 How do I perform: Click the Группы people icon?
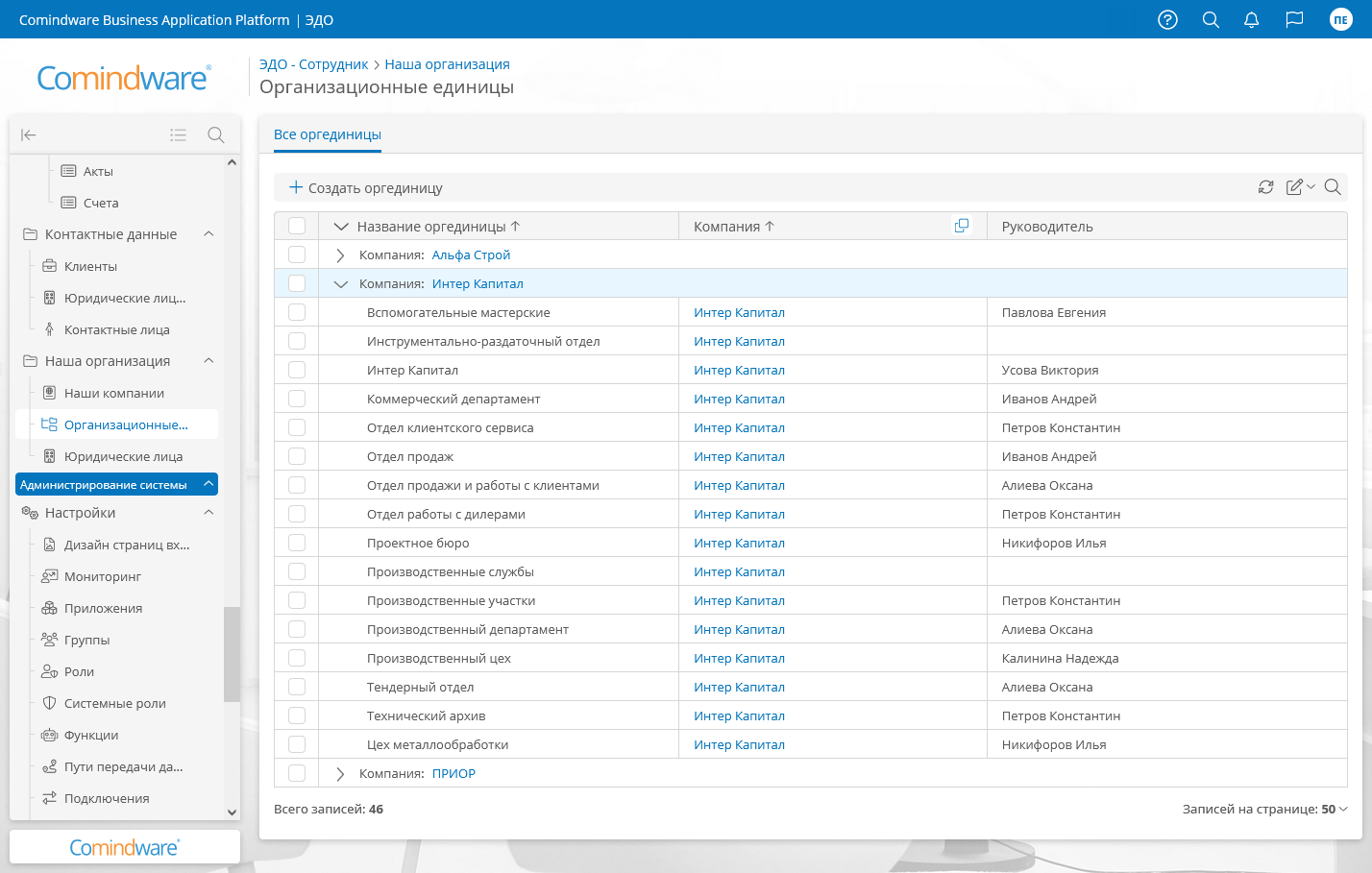pos(49,640)
